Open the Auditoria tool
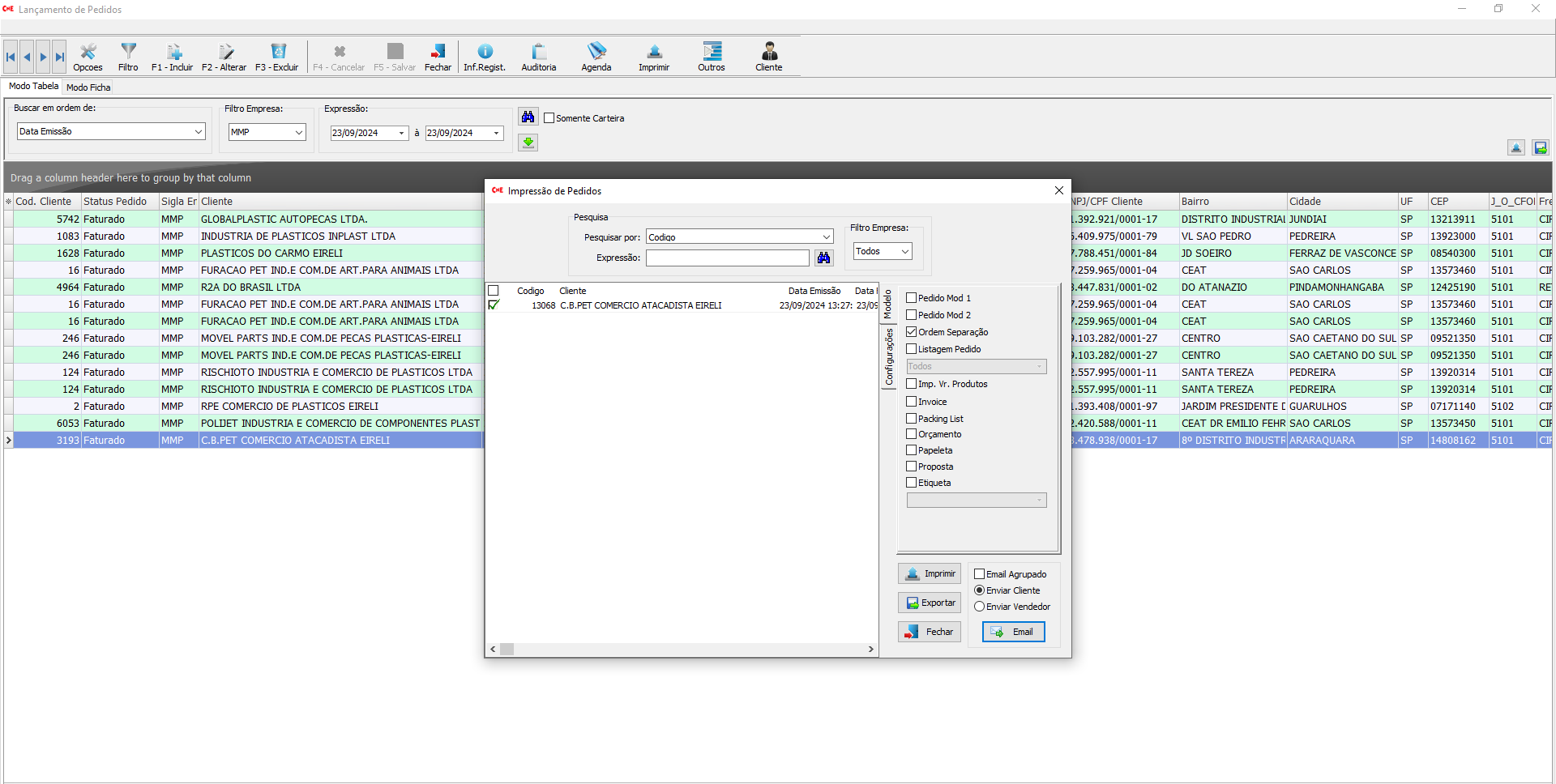Image resolution: width=1556 pixels, height=784 pixels. coord(538,57)
